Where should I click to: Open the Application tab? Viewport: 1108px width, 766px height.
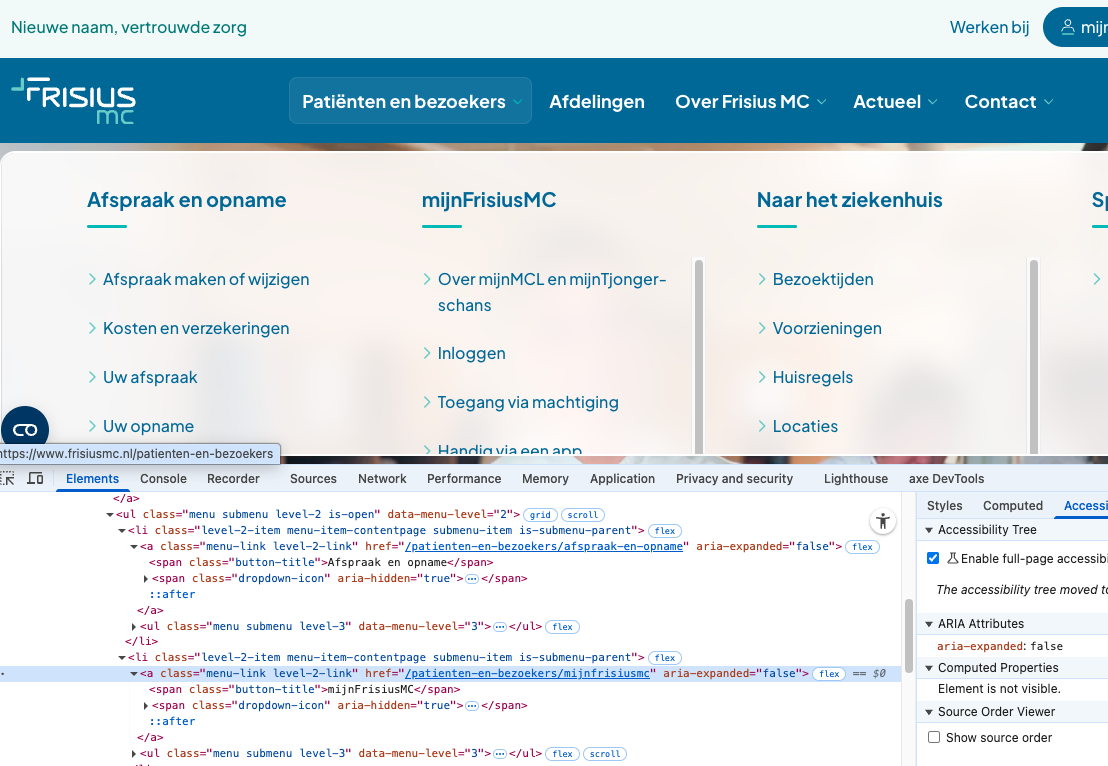coord(623,478)
